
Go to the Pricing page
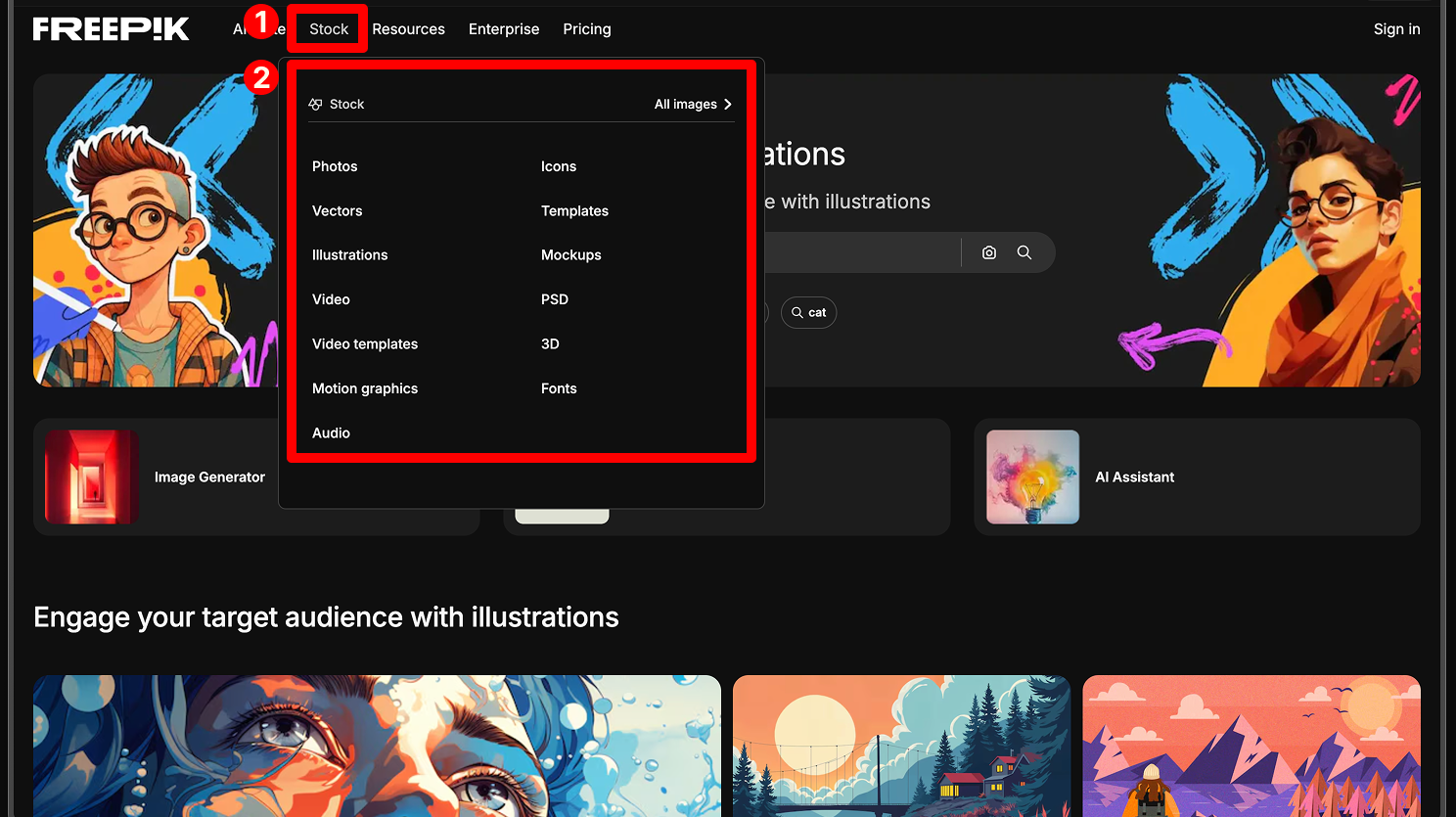(x=587, y=29)
